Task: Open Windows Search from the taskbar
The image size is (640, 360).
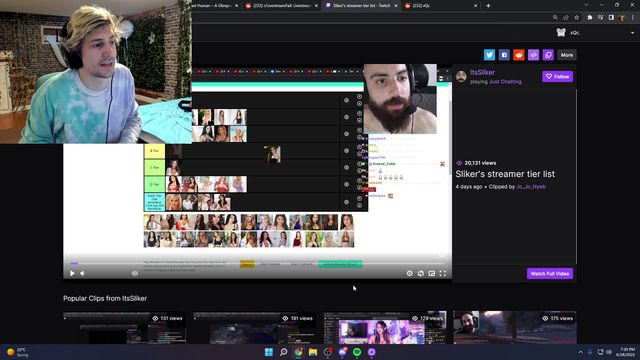Action: (x=283, y=352)
